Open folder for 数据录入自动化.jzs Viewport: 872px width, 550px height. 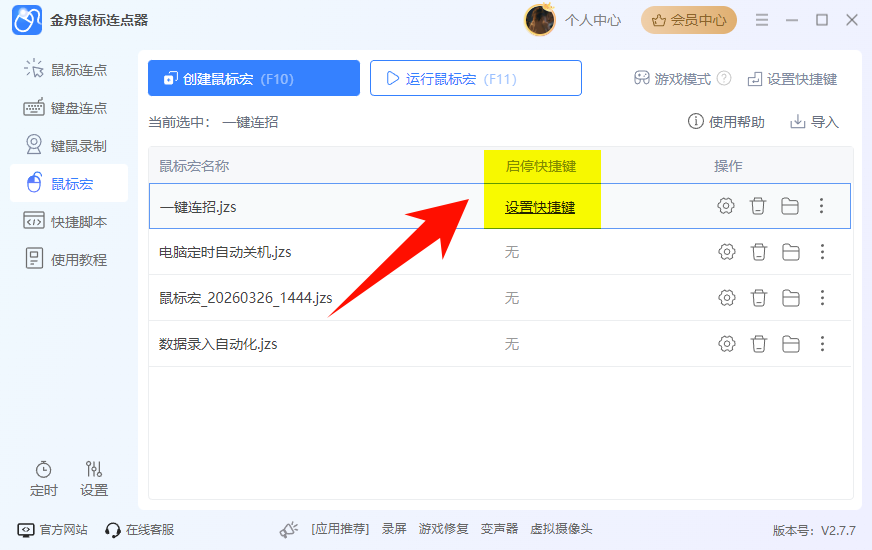coord(791,344)
